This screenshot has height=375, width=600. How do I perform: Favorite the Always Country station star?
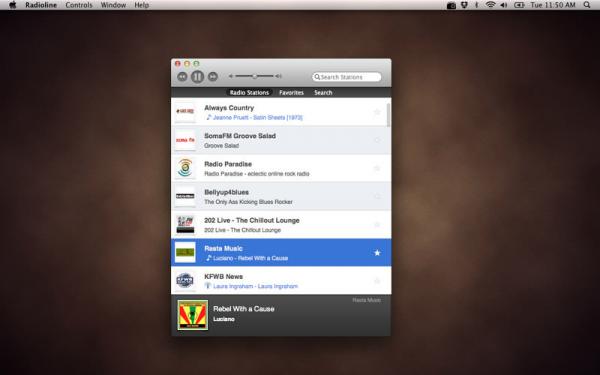377,112
